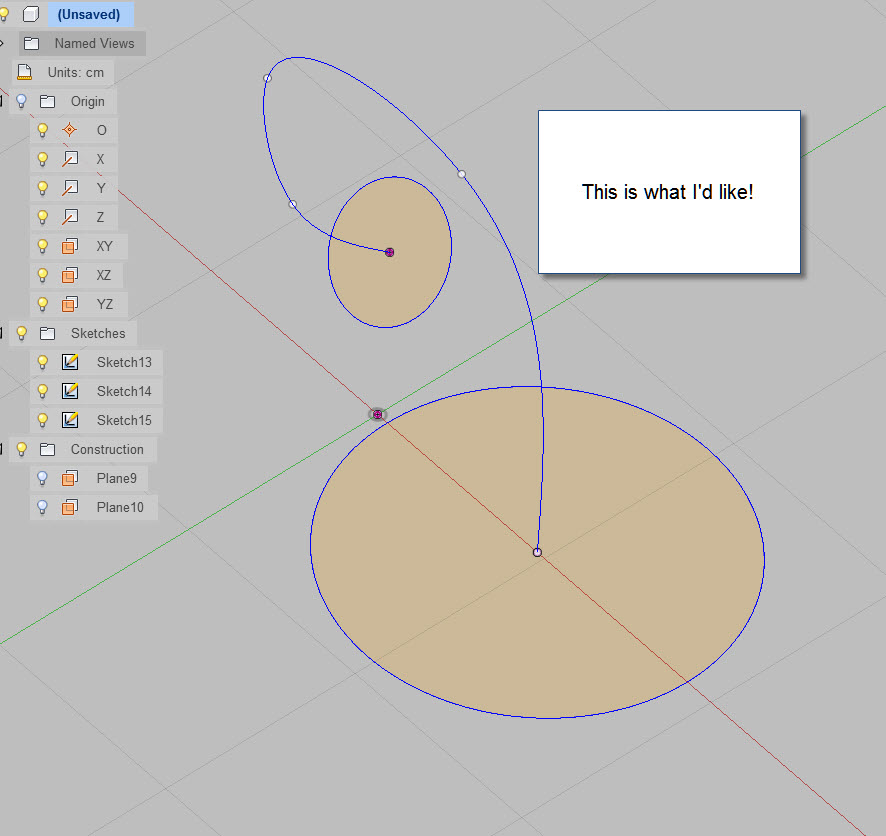Click the magenta point at the small ellipse center

[389, 252]
